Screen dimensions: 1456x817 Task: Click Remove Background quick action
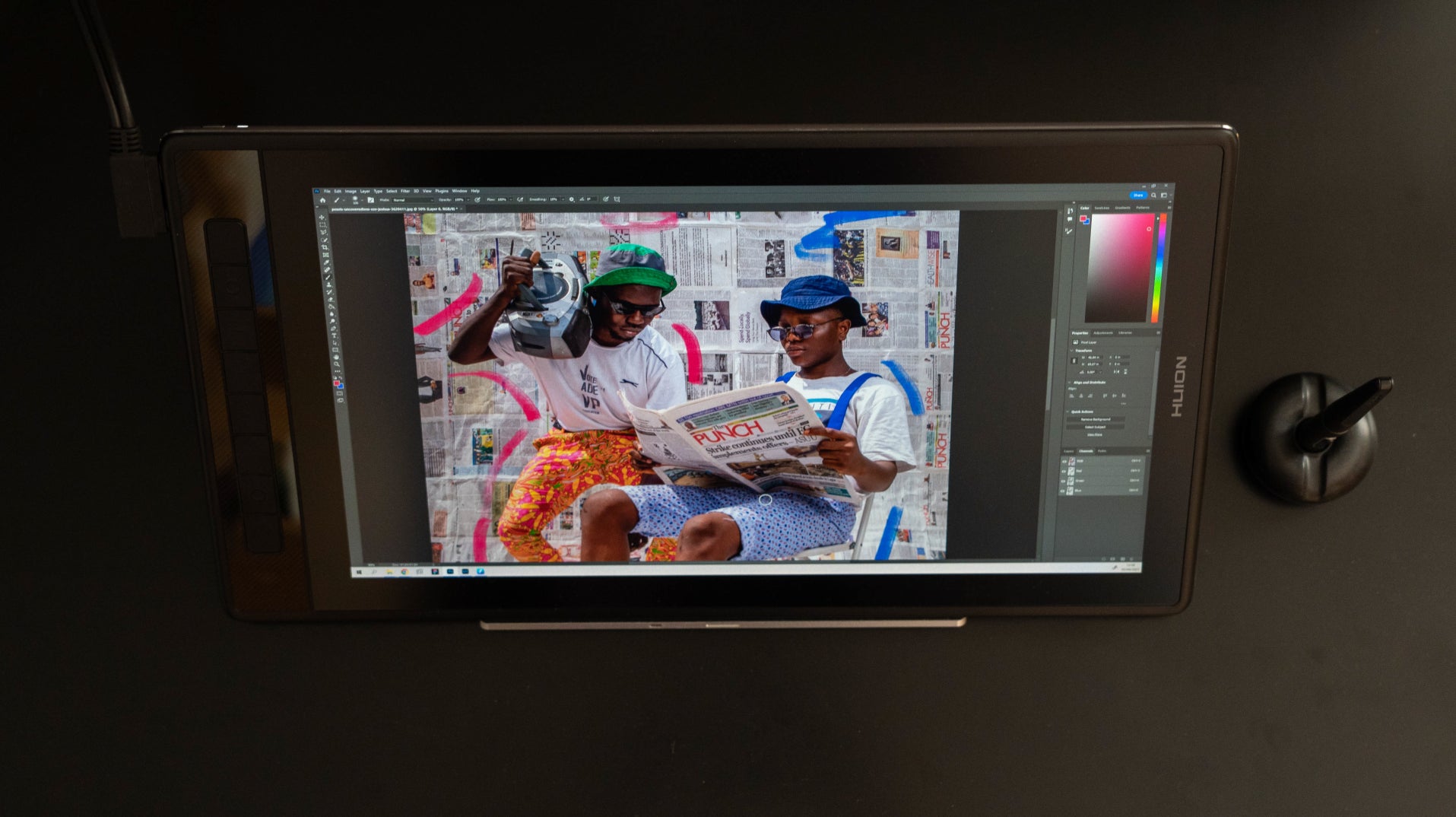pos(1096,419)
